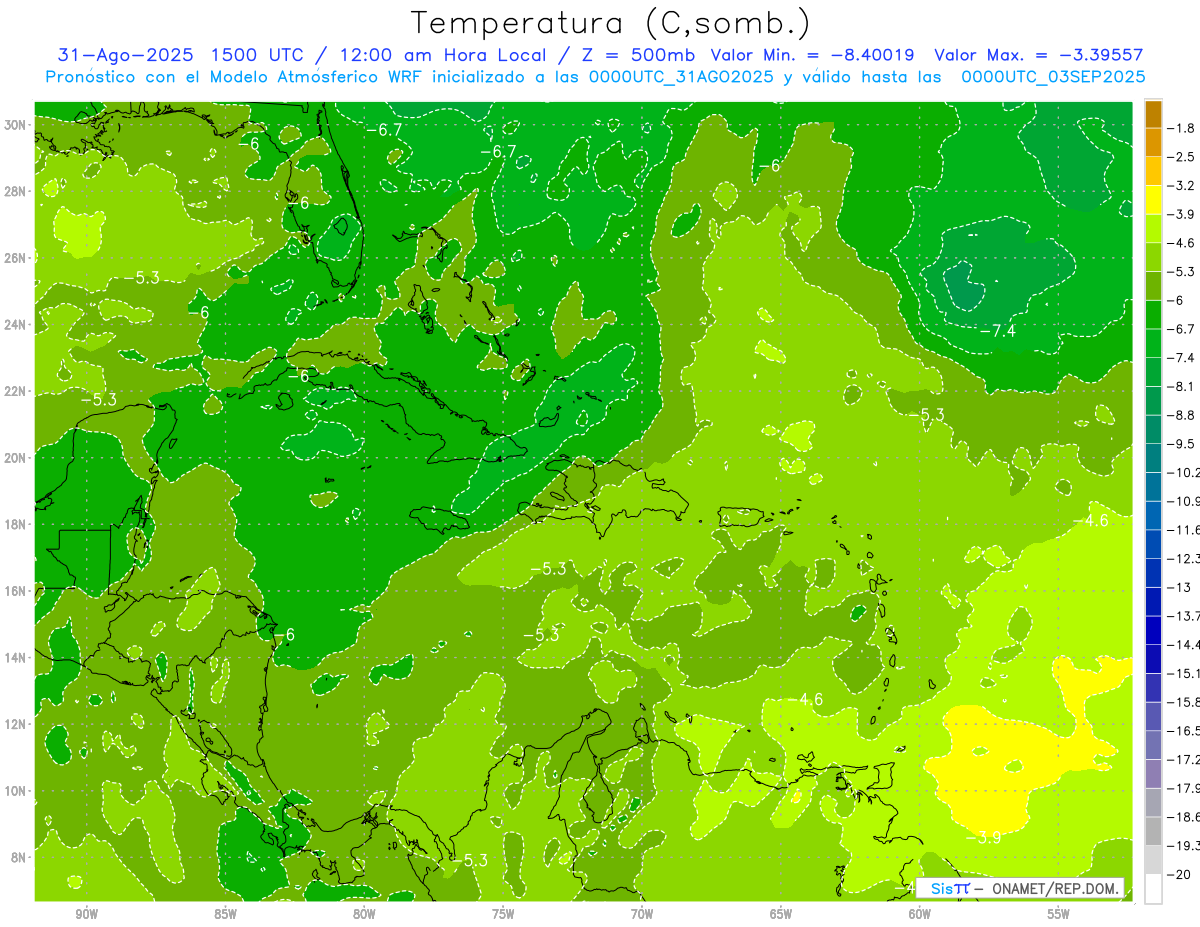
Task: Click "12:00 am Hora Local" in the header
Action: [441, 55]
